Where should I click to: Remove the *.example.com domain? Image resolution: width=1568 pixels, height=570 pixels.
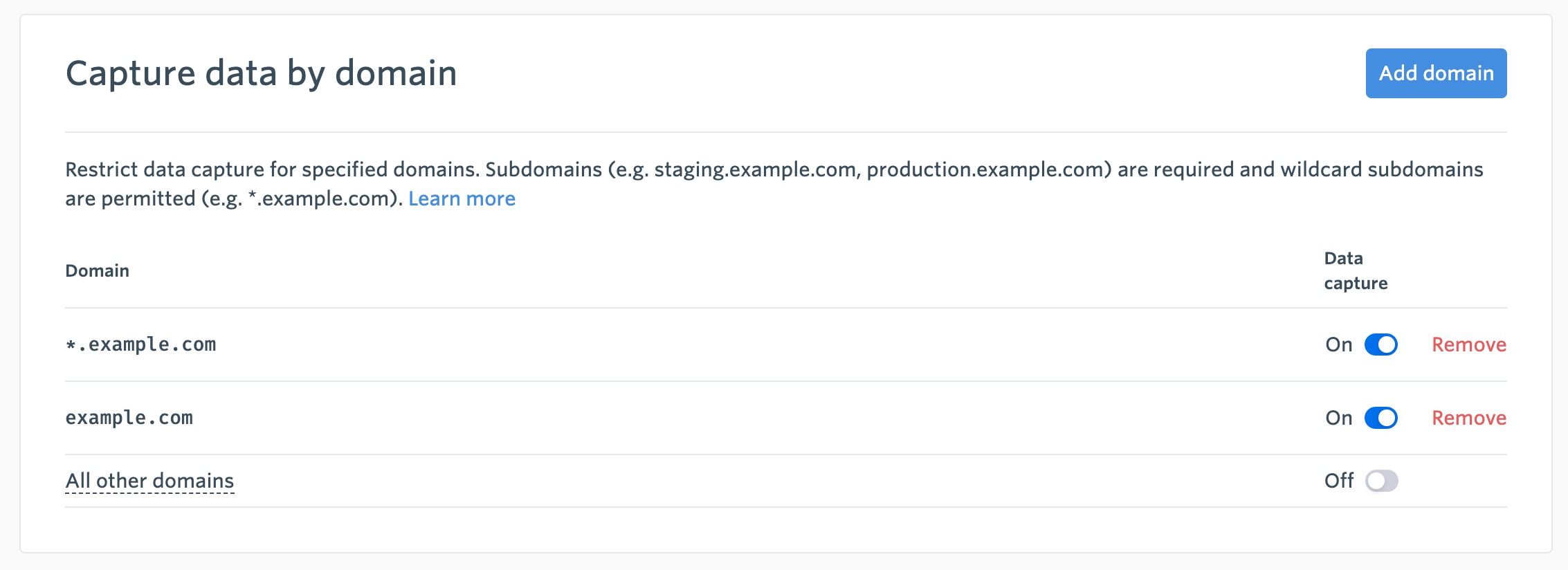1468,344
